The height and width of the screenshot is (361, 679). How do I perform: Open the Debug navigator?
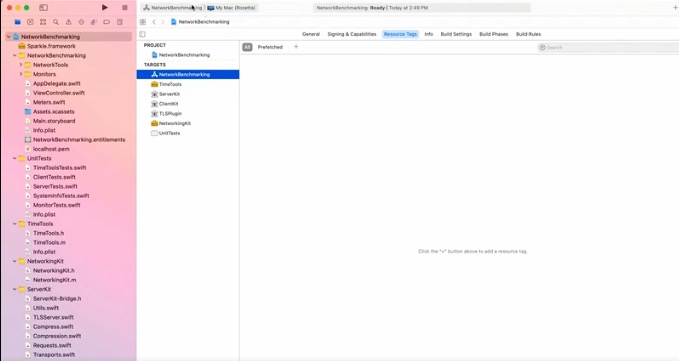94,22
